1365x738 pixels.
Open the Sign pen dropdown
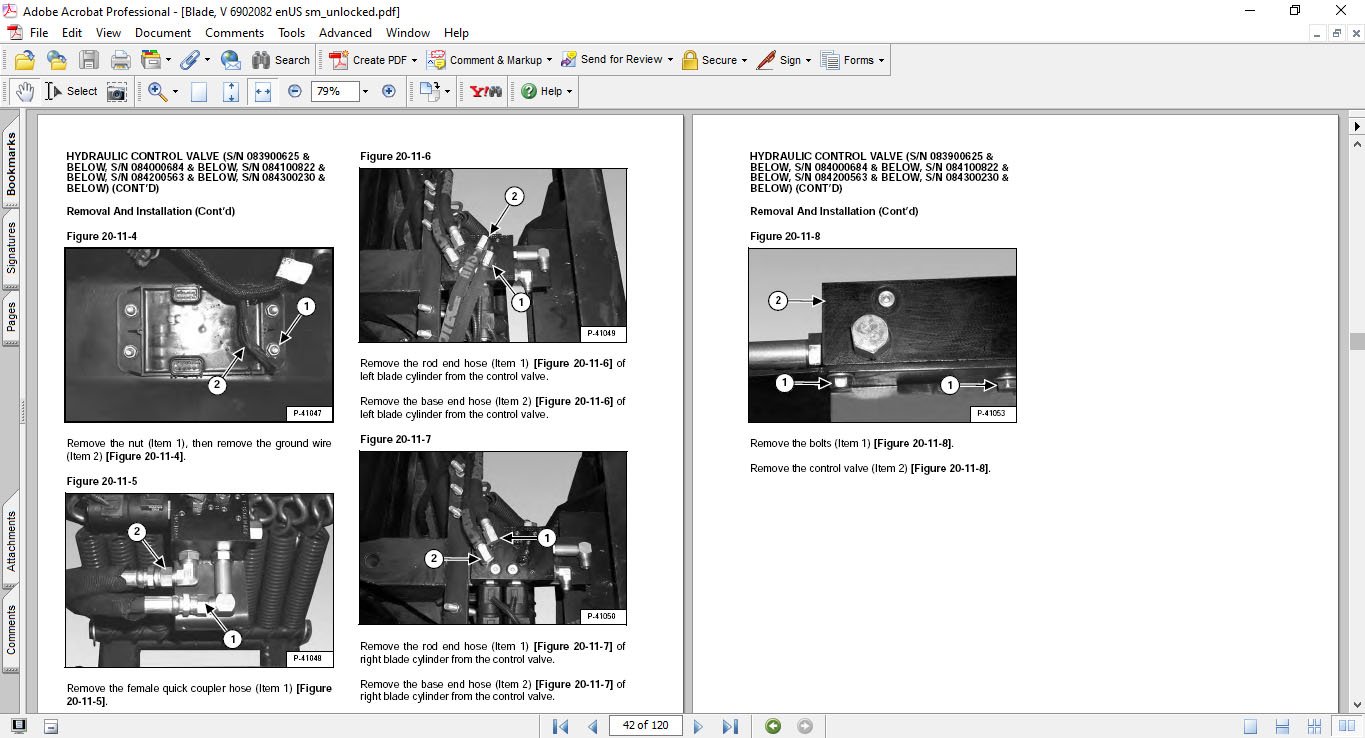(x=784, y=60)
